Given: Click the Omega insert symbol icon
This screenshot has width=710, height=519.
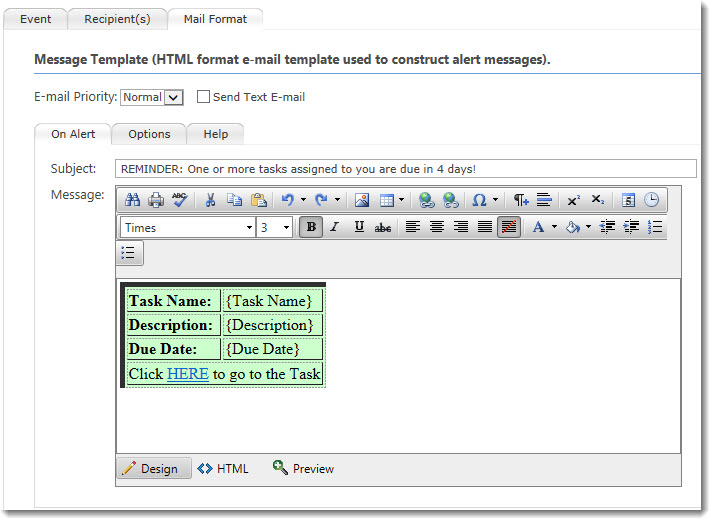Looking at the screenshot, I should 479,200.
